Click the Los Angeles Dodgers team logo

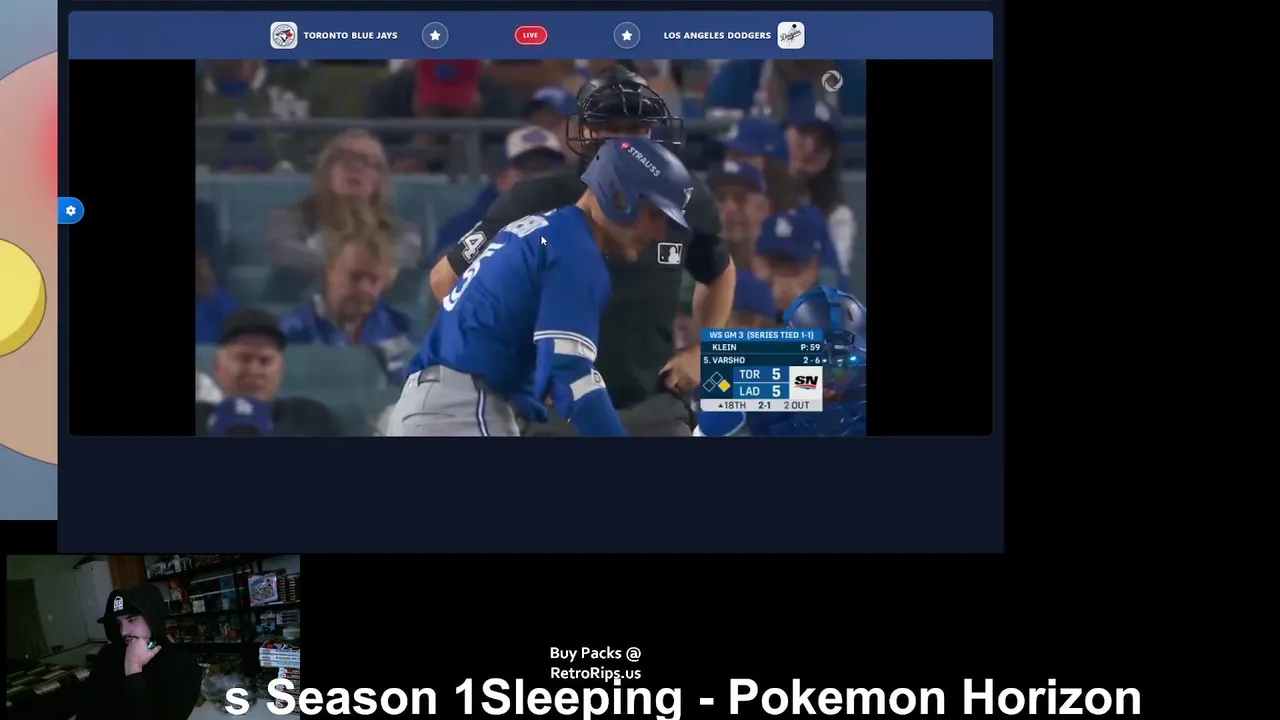coord(791,35)
